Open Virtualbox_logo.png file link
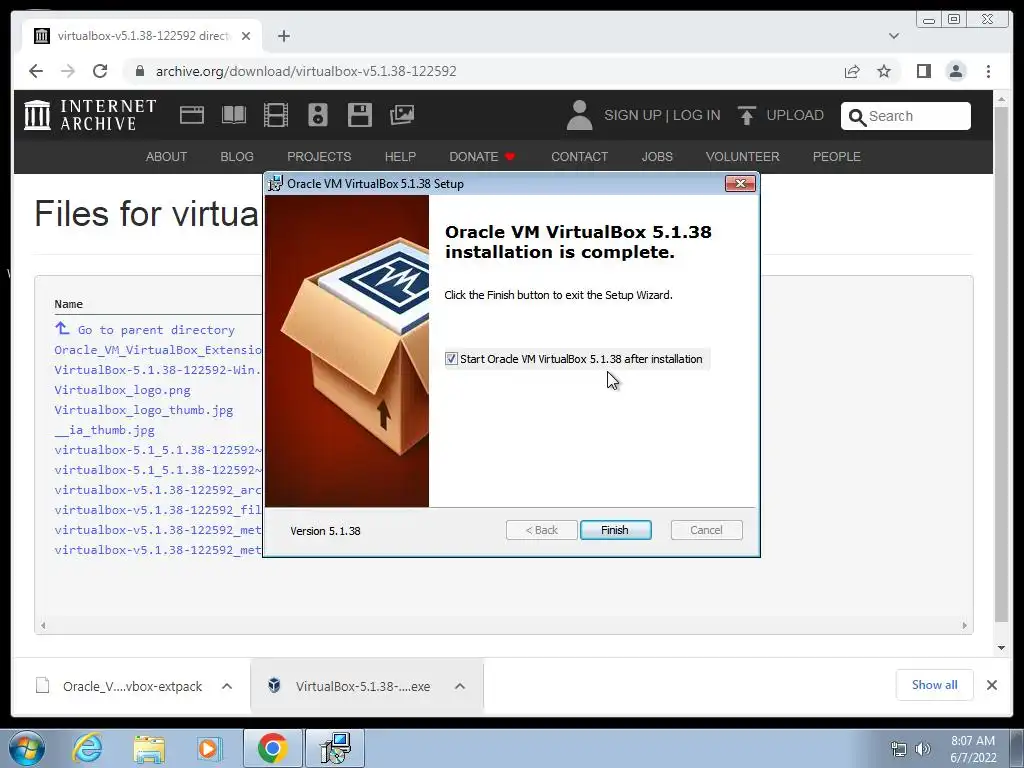This screenshot has height=768, width=1024. click(x=122, y=390)
